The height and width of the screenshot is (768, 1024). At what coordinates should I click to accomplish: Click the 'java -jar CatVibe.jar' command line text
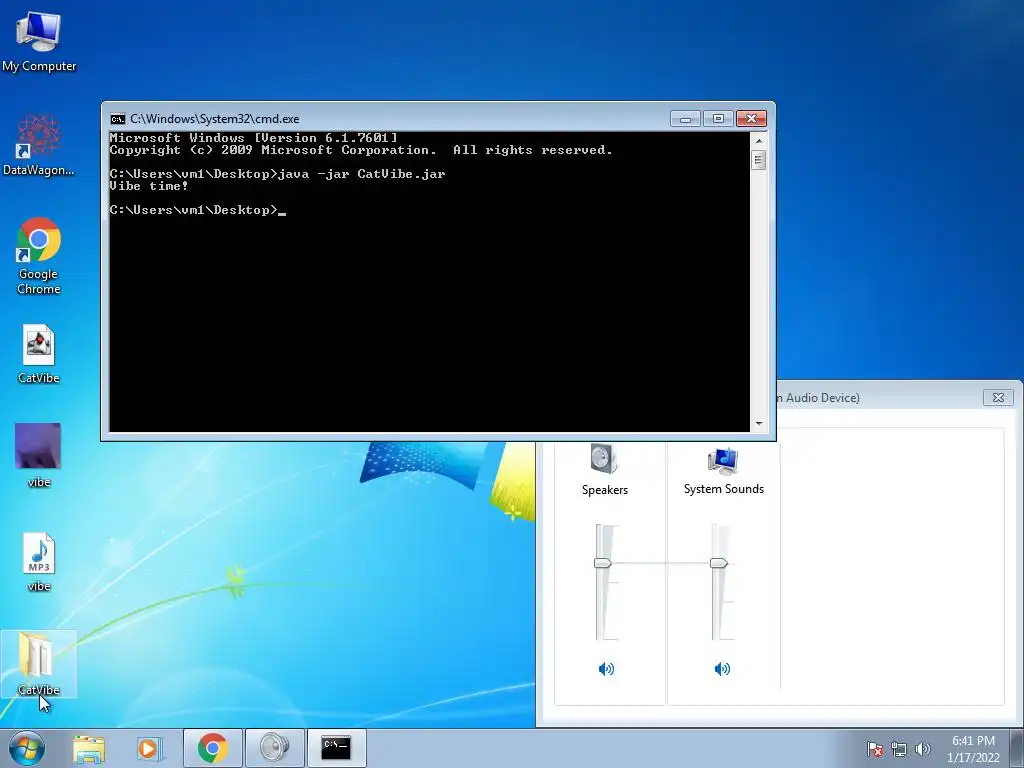click(x=362, y=174)
